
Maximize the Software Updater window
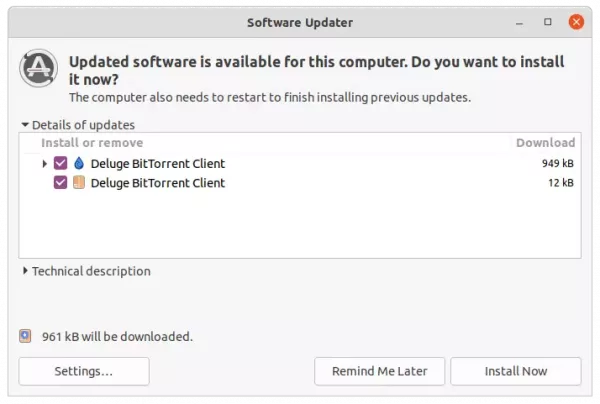point(548,22)
